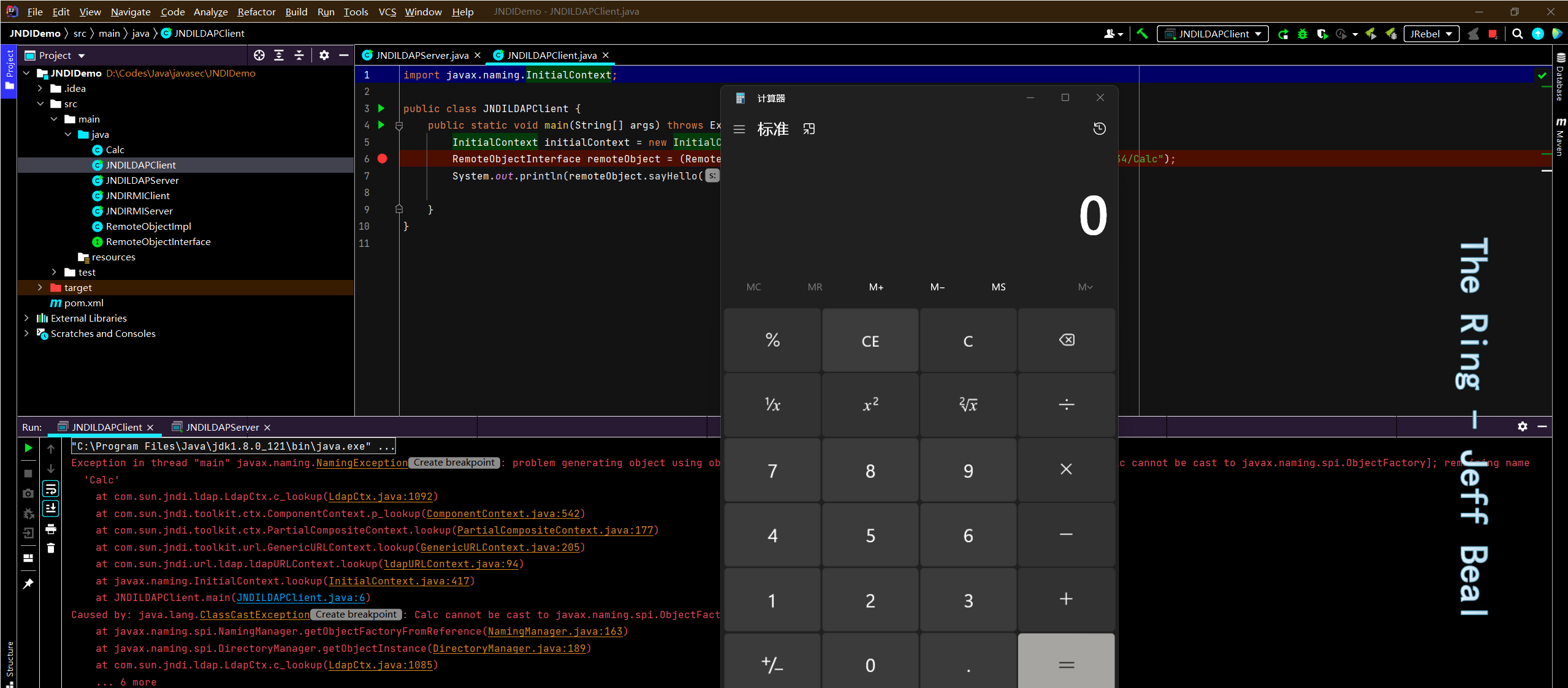Screen dimensions: 1568x688
Task: Remove the breakpoint on line 6
Action: (382, 159)
